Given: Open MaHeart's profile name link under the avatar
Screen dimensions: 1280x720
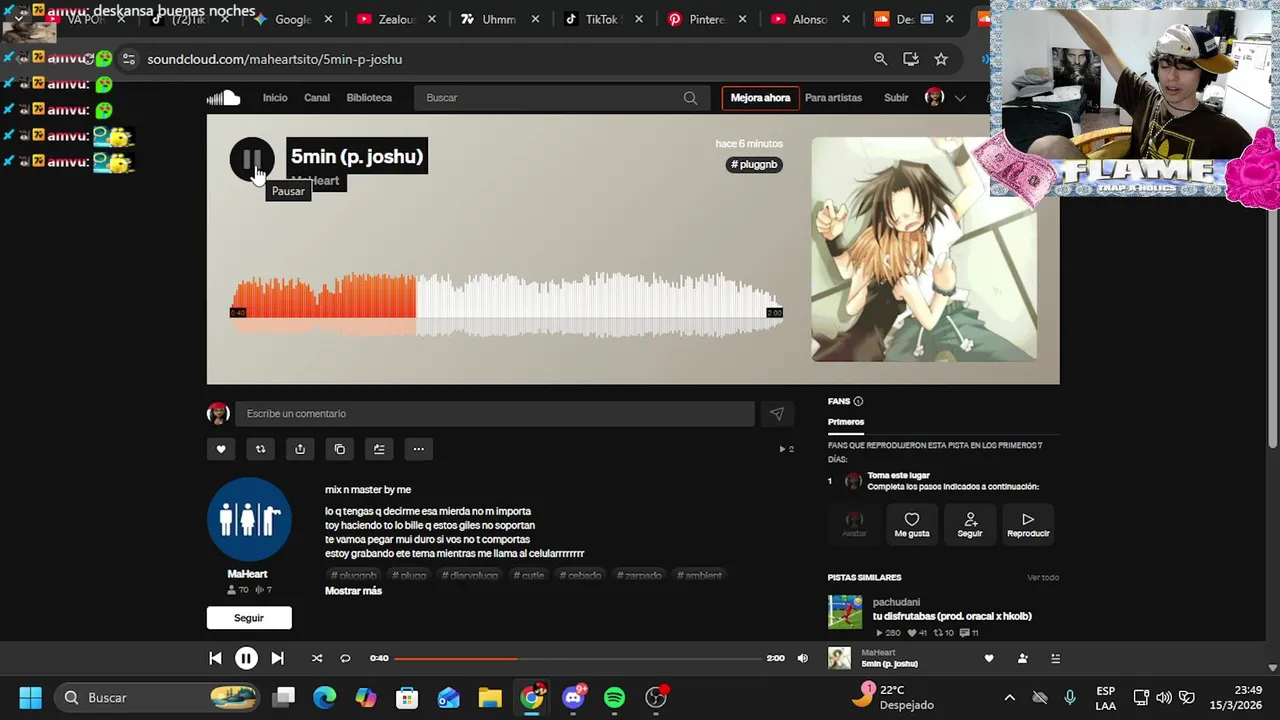Looking at the screenshot, I should pos(247,574).
